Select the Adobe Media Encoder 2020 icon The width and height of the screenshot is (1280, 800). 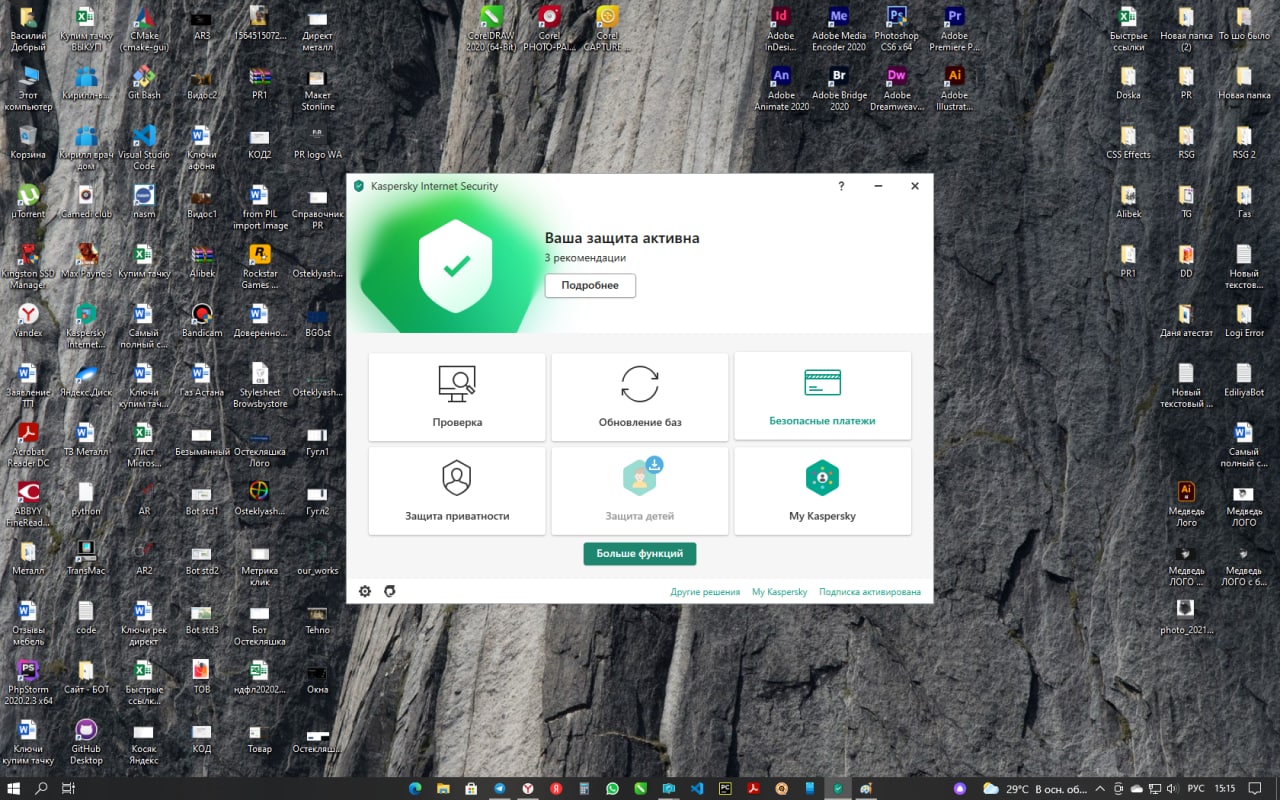pyautogui.click(x=839, y=28)
